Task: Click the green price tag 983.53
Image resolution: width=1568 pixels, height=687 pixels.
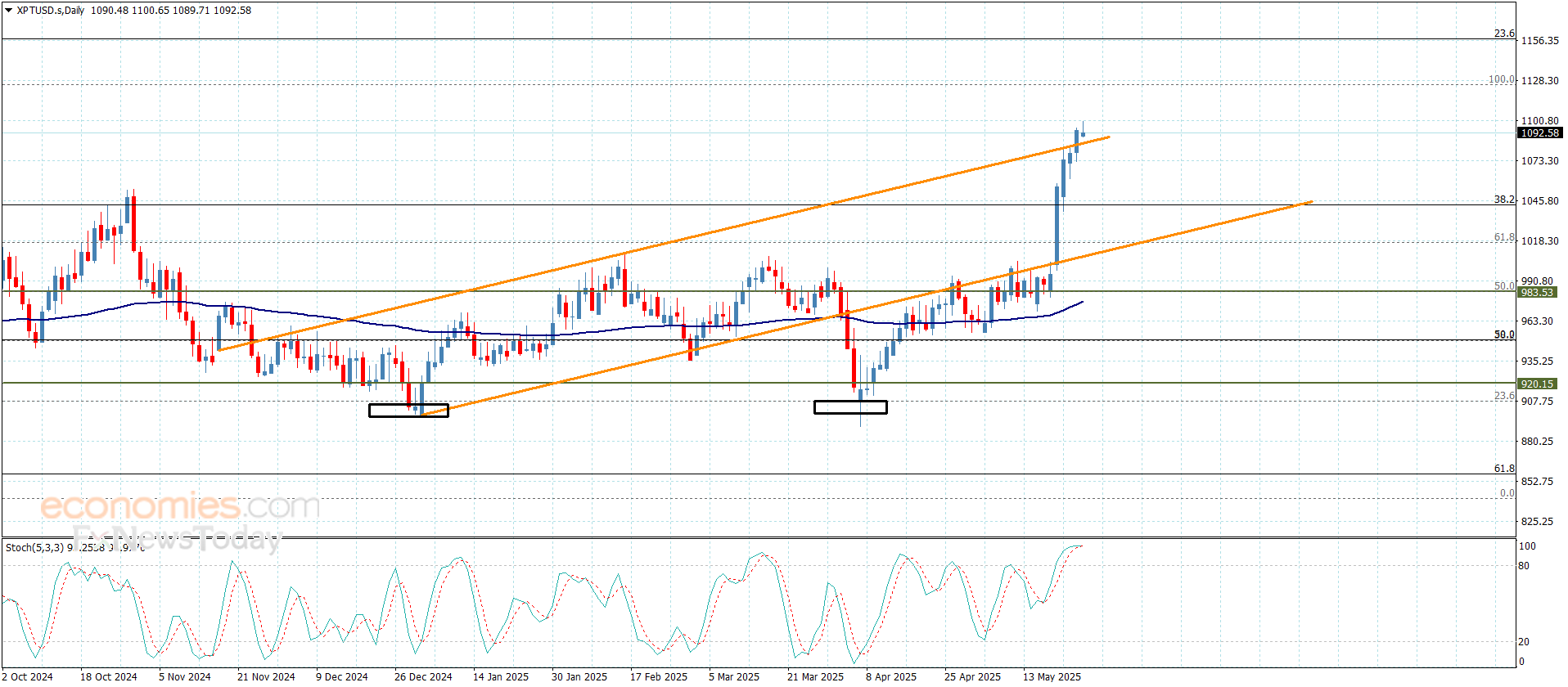Action: pyautogui.click(x=1537, y=293)
